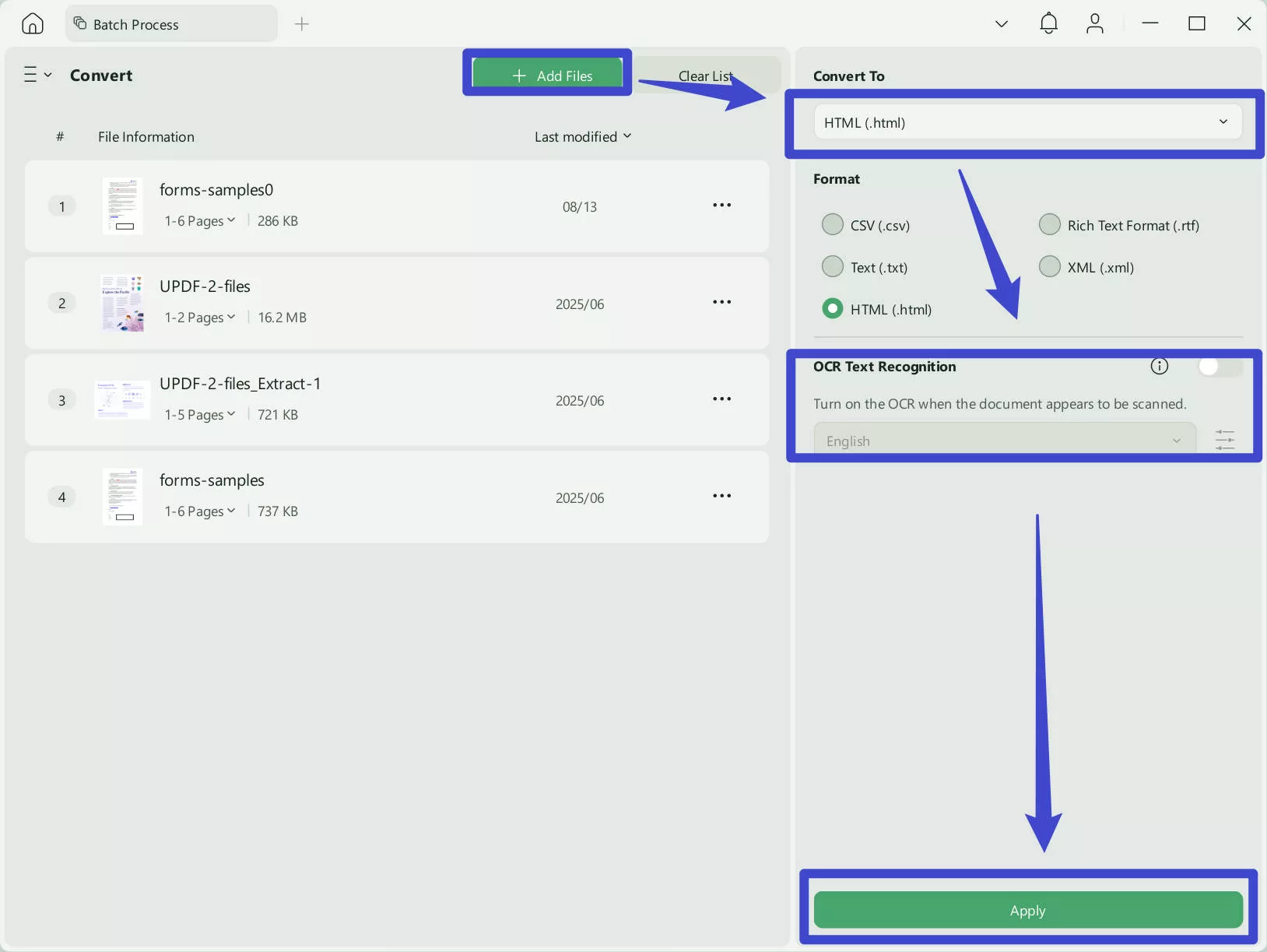The width and height of the screenshot is (1267, 952).
Task: Open more options for UPDF-2-files
Action: tap(722, 302)
